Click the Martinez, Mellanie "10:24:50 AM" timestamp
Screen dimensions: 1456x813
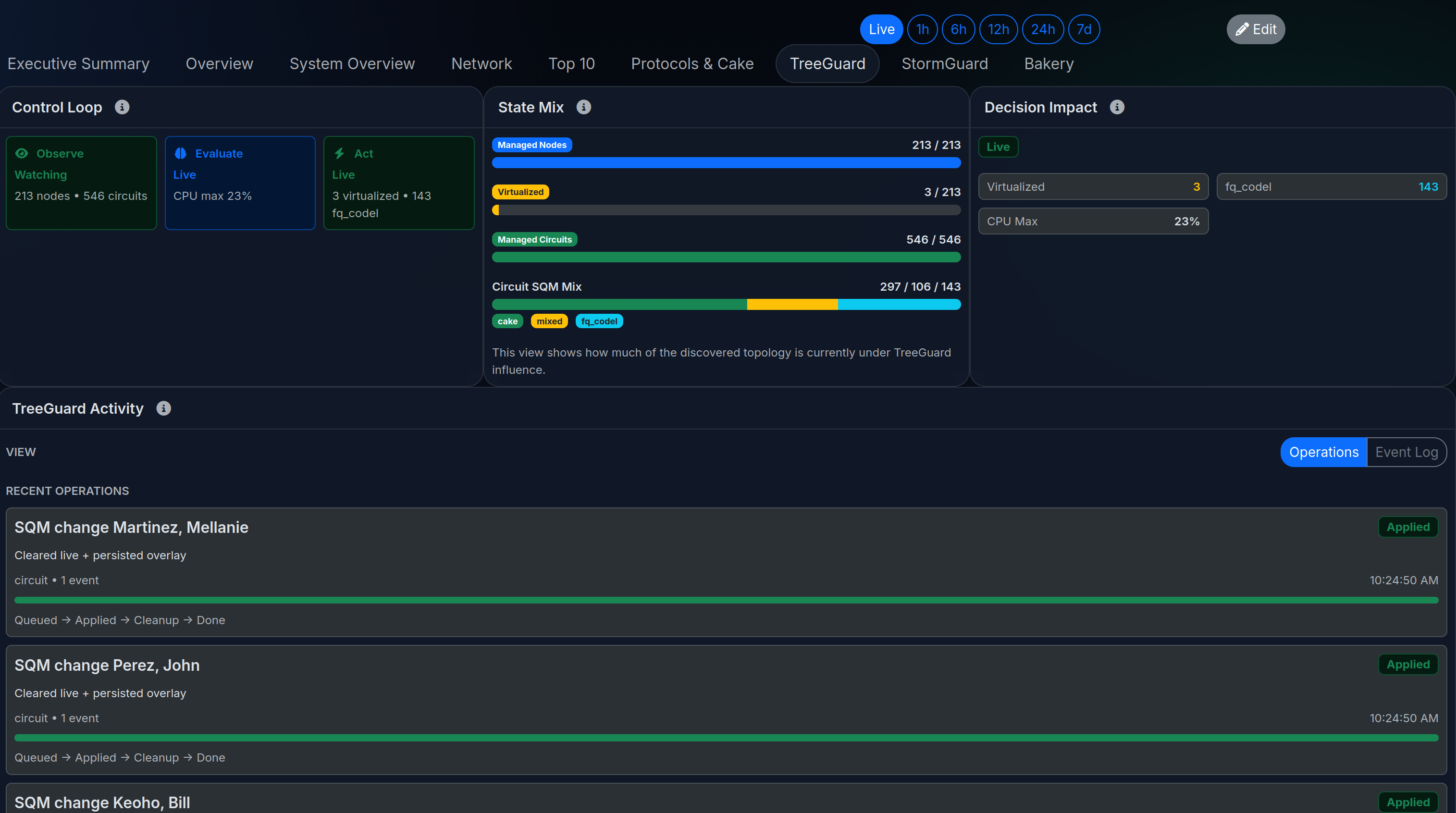[1404, 580]
